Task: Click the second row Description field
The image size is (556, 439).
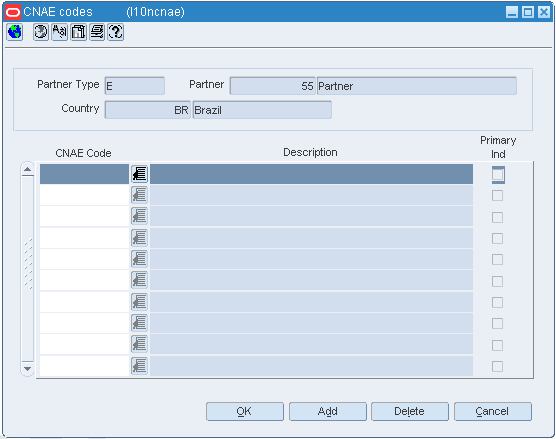Action: [x=311, y=195]
